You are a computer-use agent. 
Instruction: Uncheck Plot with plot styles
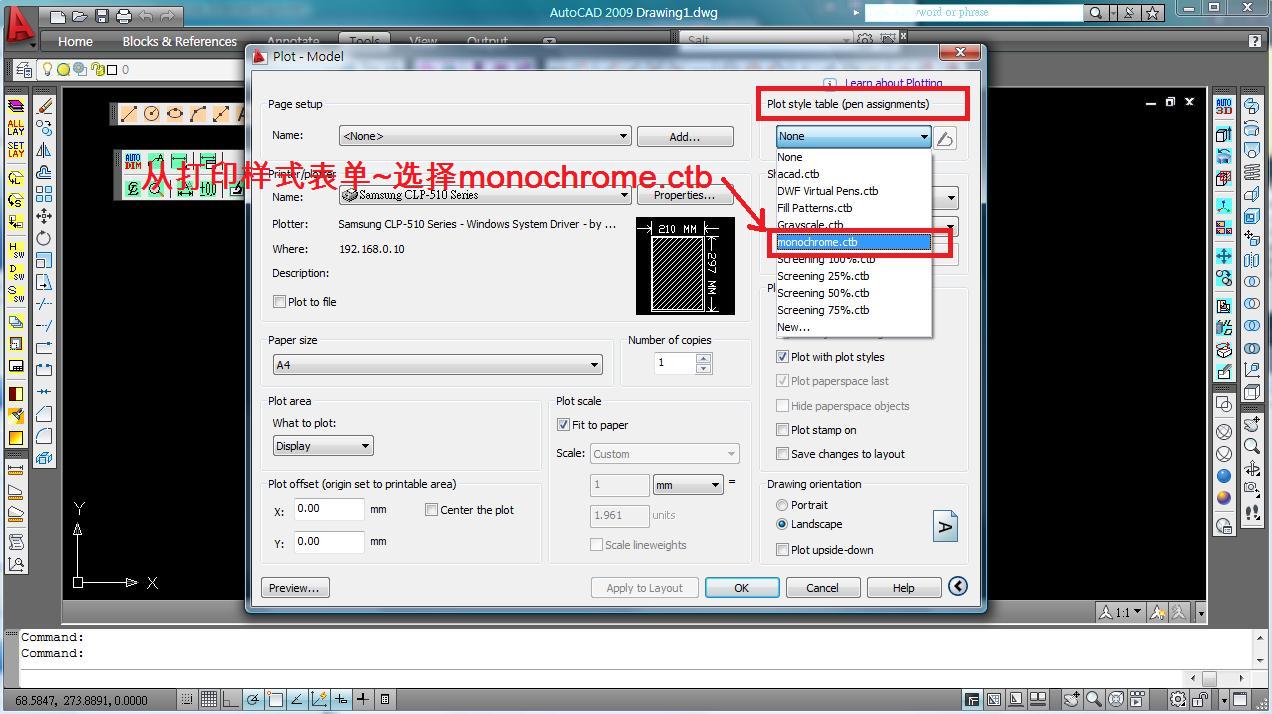pos(783,357)
